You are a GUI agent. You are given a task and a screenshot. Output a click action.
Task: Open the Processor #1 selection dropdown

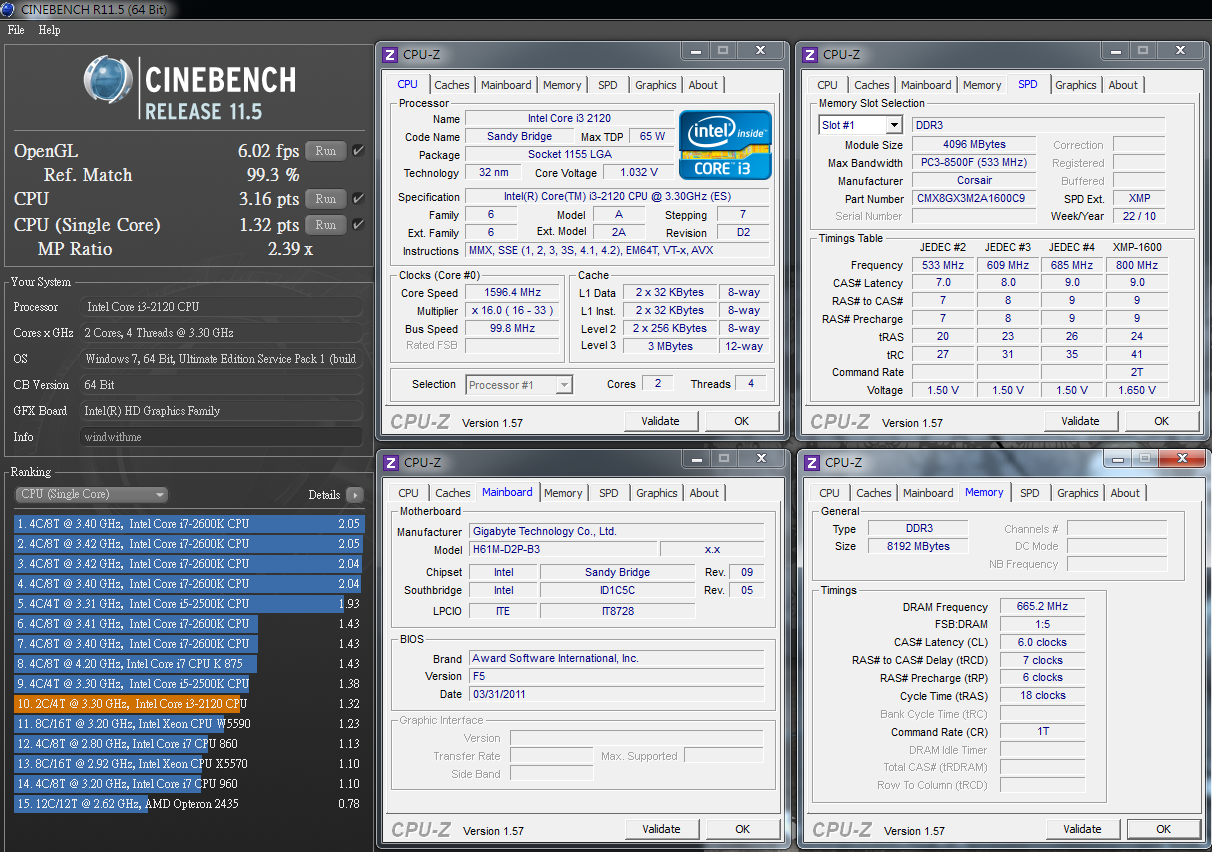pos(519,384)
